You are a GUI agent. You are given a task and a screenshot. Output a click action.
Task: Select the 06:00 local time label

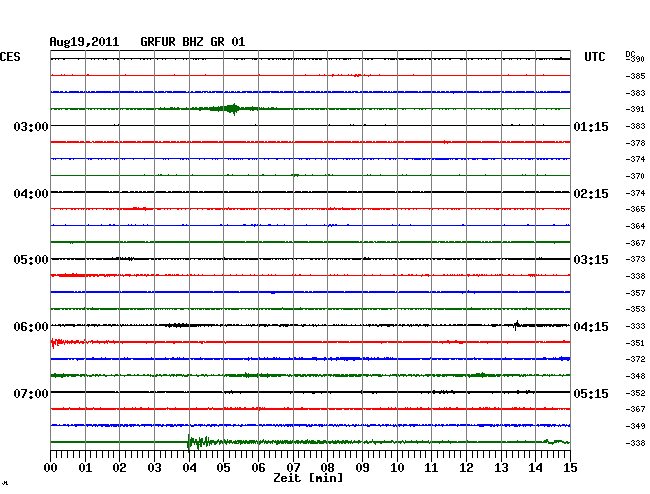point(31,327)
